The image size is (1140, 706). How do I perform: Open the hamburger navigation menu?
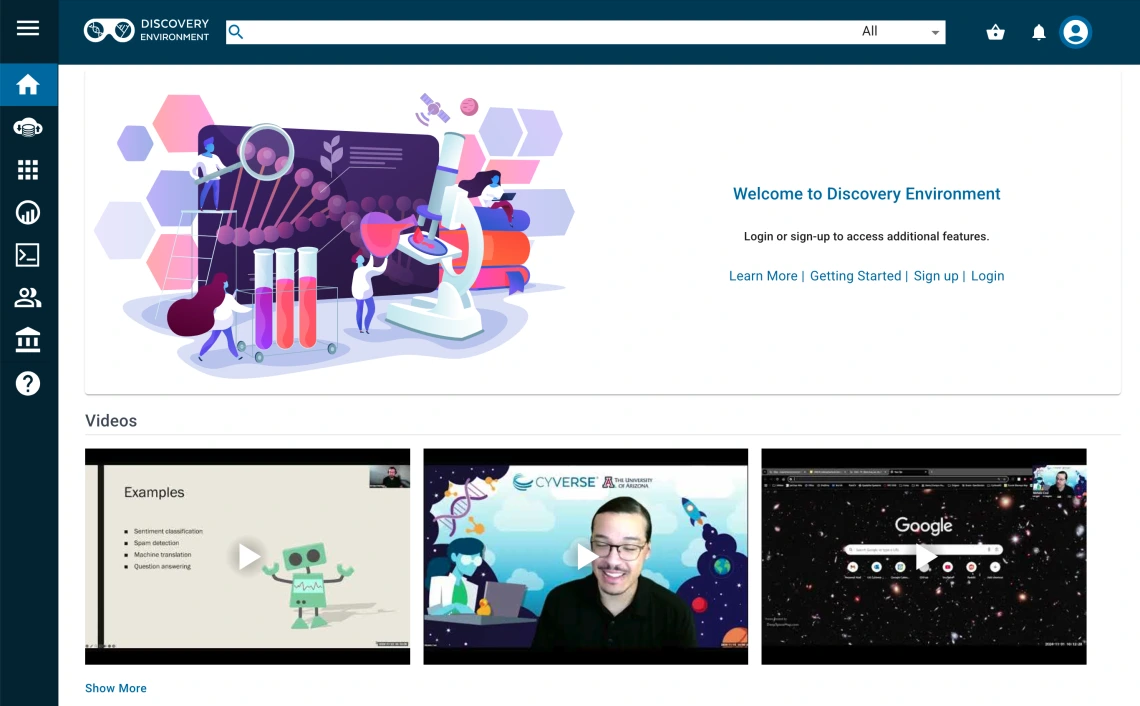(x=28, y=28)
